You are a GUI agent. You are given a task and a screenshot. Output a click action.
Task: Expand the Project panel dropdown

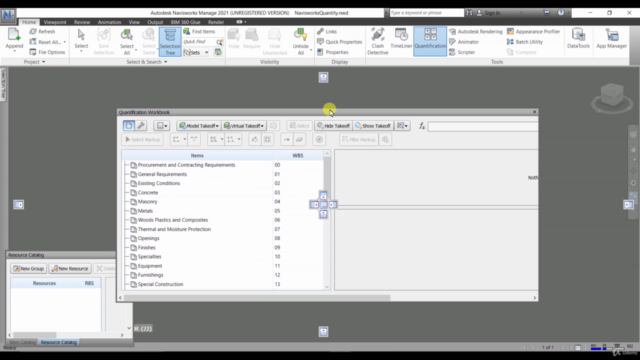click(34, 62)
